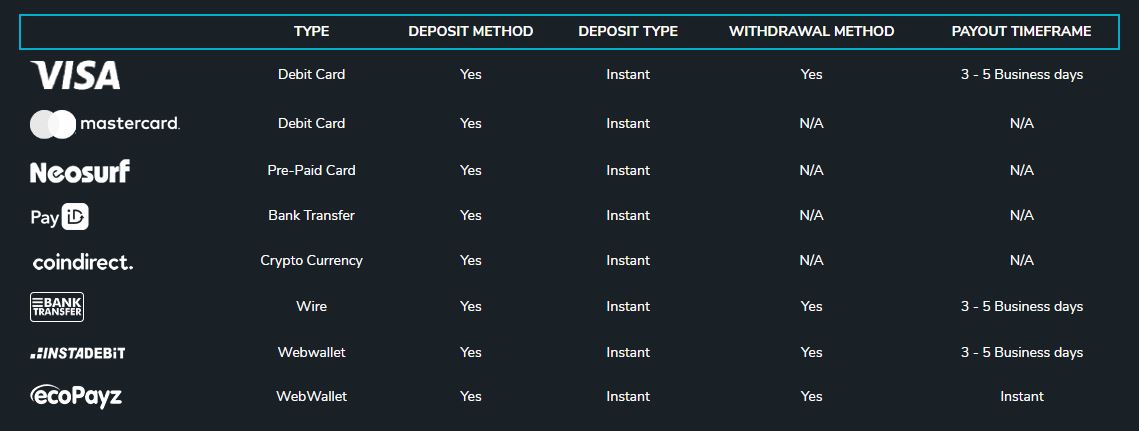The width and height of the screenshot is (1139, 431).
Task: Click Instant deposit type in Instadebit row
Action: [628, 352]
